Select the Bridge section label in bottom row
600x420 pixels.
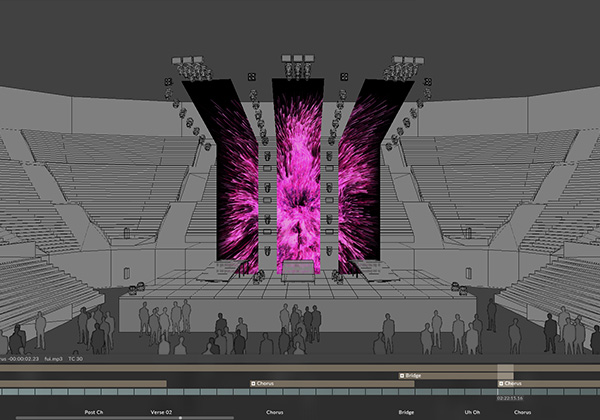click(406, 412)
